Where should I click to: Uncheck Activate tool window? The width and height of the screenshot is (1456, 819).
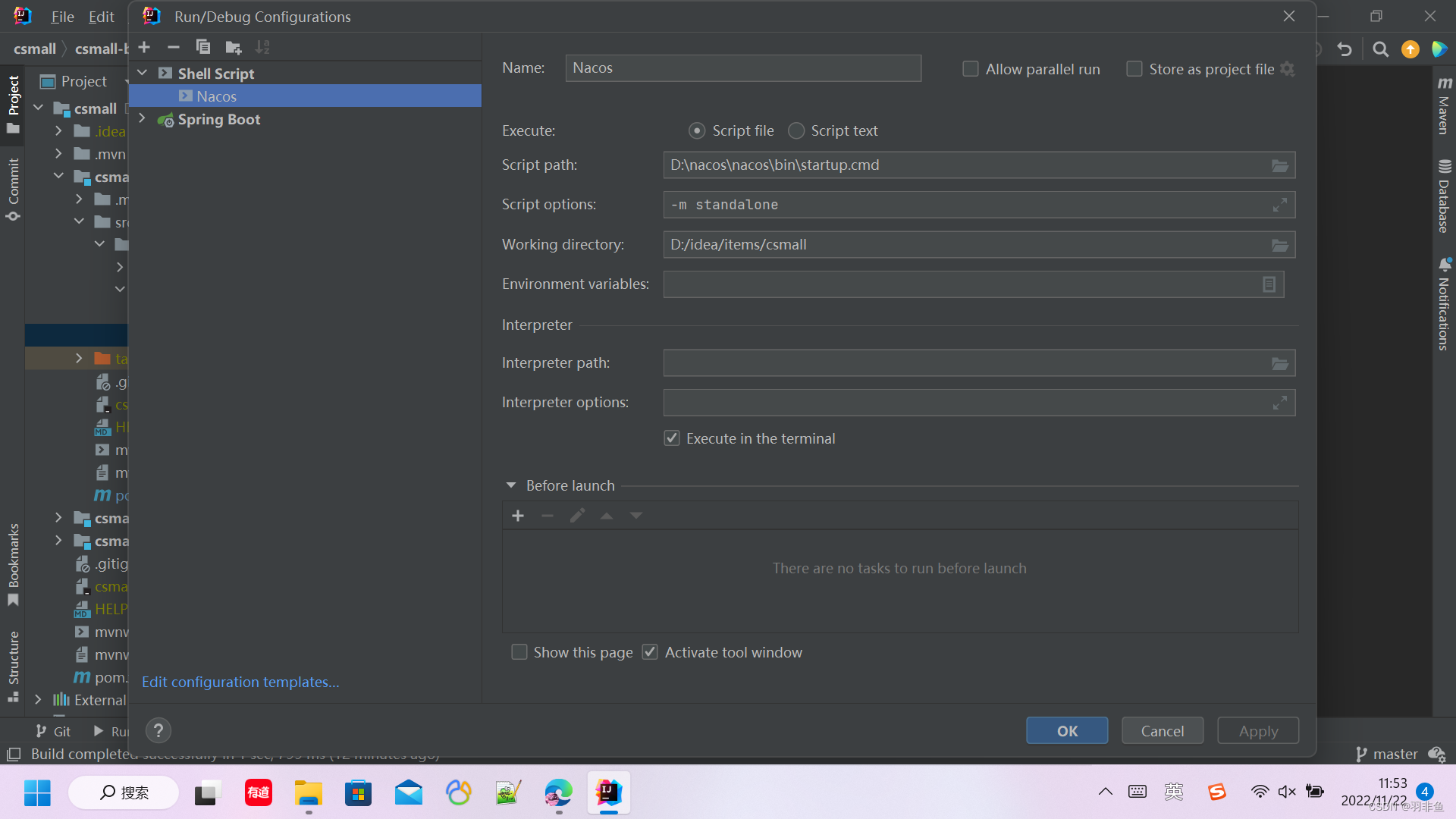coord(650,652)
